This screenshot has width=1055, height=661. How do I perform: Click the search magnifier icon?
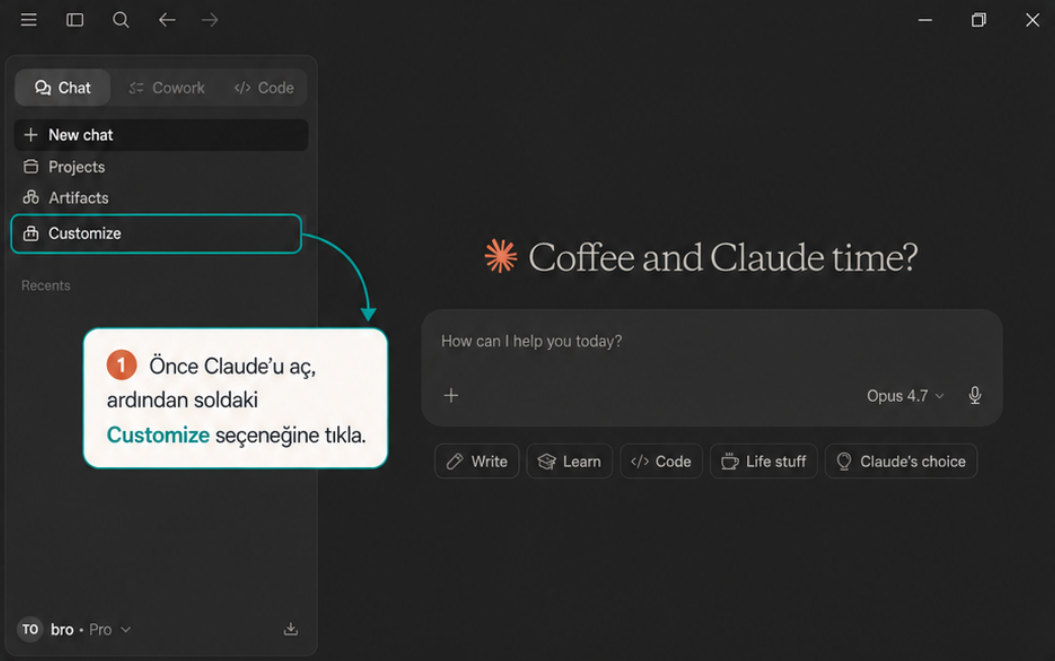[x=120, y=20]
